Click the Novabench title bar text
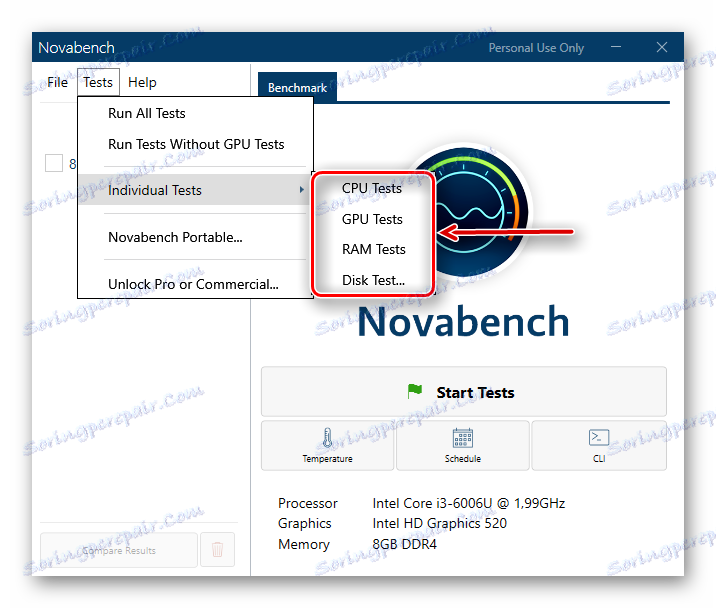This screenshot has width=716, height=608. click(76, 48)
